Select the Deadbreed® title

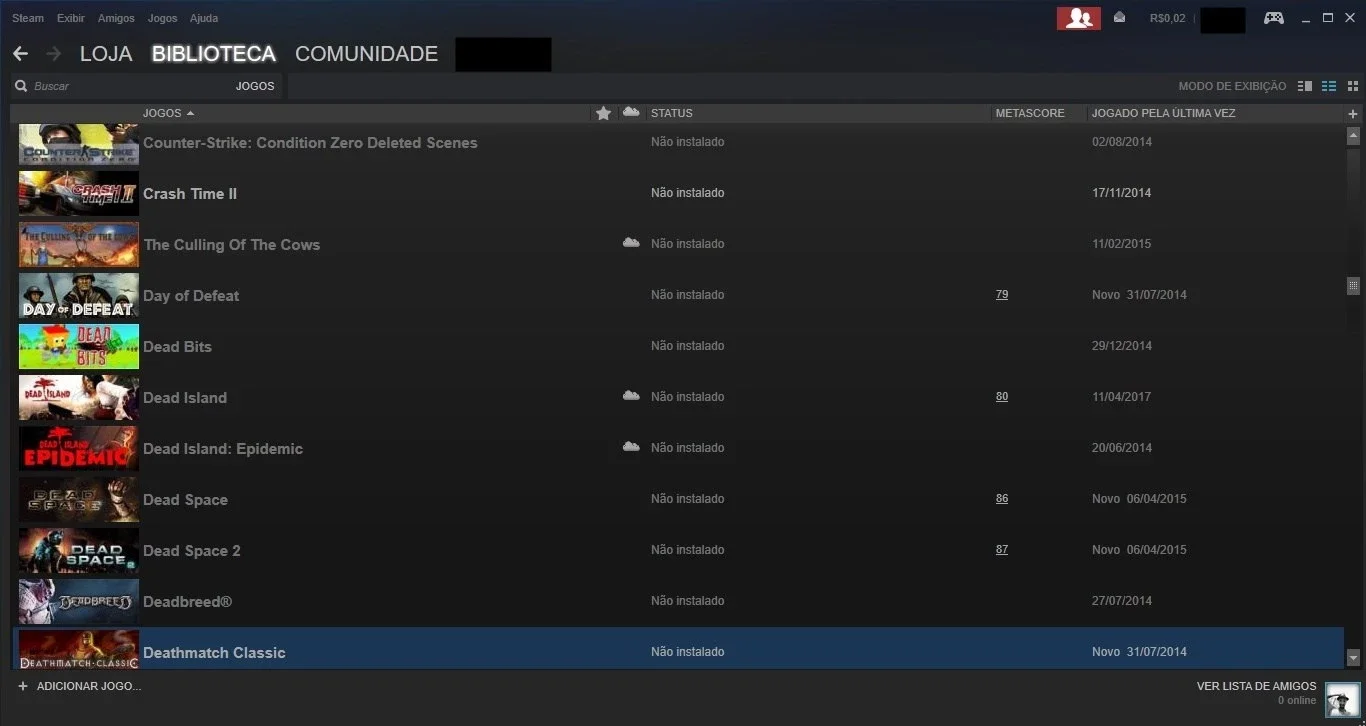pos(188,602)
